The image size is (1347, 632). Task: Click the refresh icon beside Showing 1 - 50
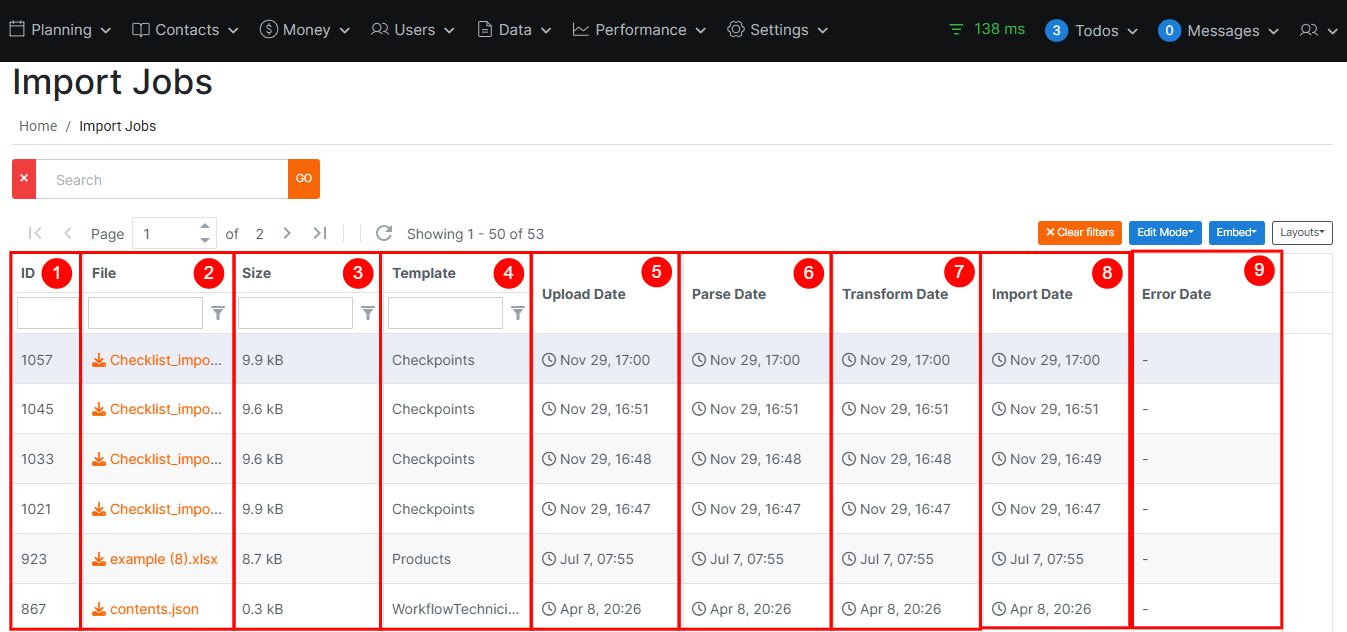[x=384, y=233]
